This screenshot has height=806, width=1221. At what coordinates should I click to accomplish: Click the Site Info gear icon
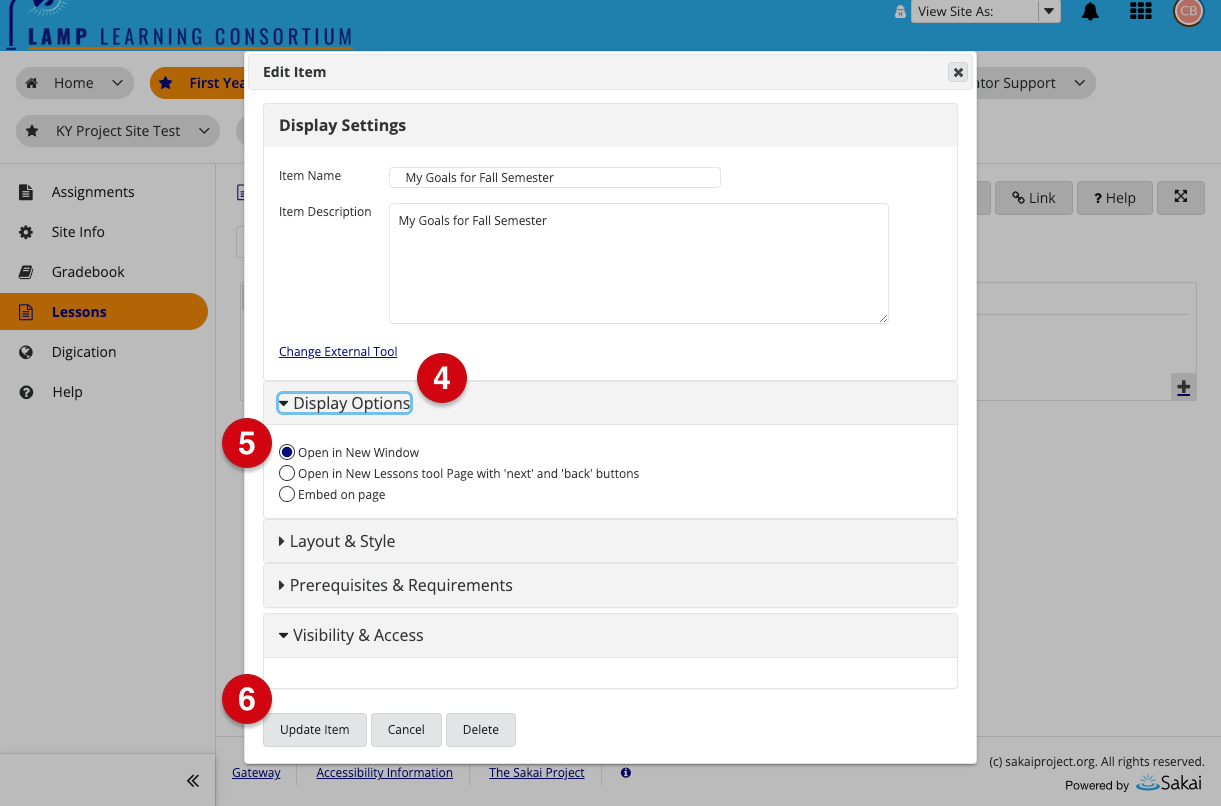[27, 232]
